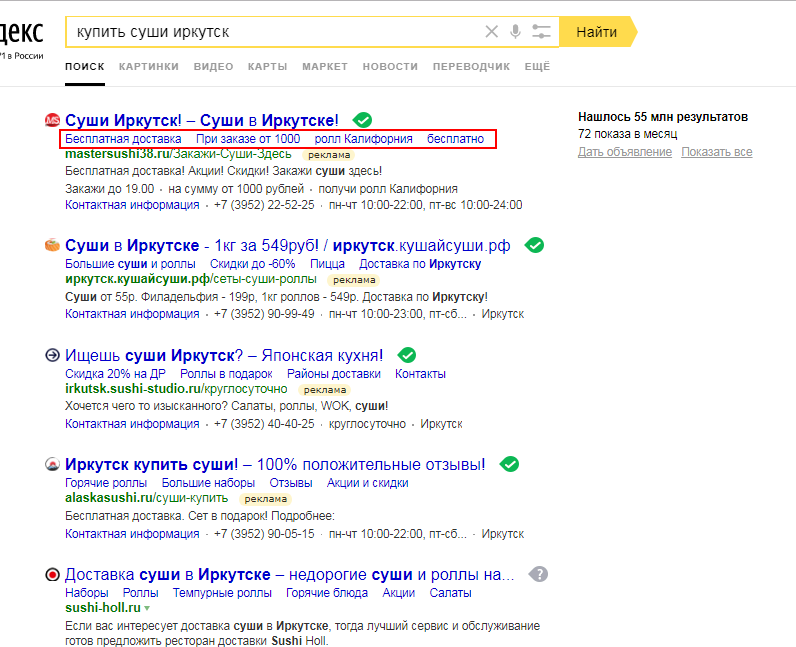Open advanced search settings sliders icon
The image size is (796, 647).
click(x=541, y=32)
